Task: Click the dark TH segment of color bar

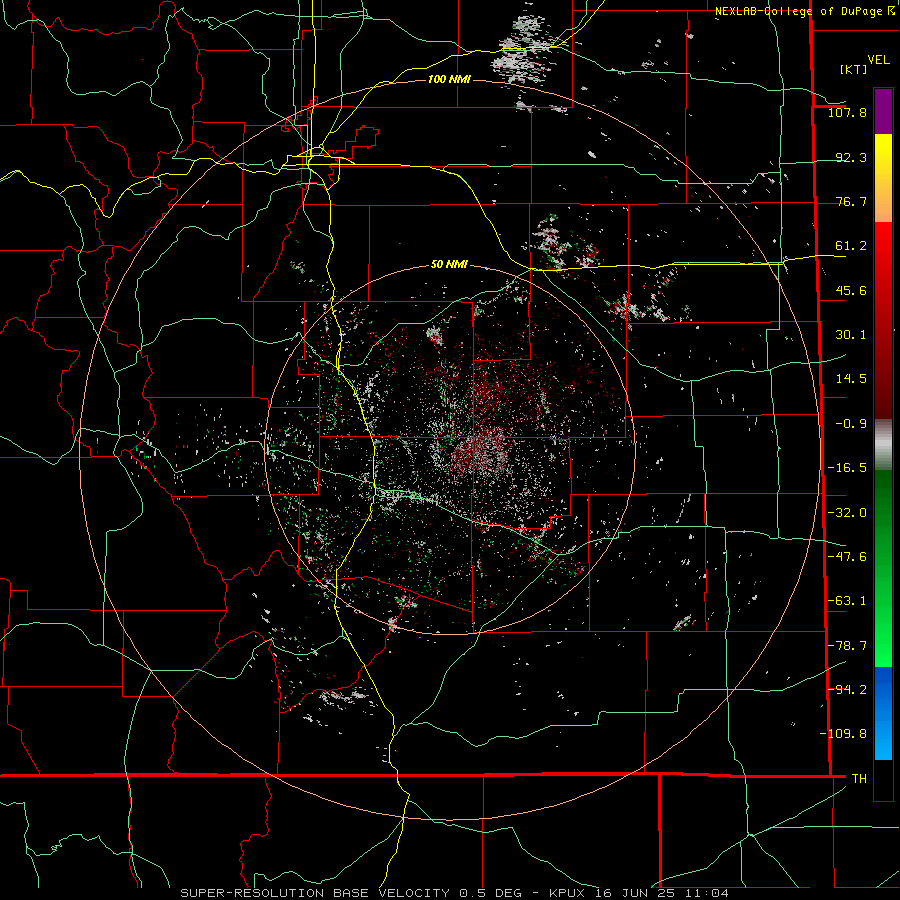Action: (x=883, y=779)
